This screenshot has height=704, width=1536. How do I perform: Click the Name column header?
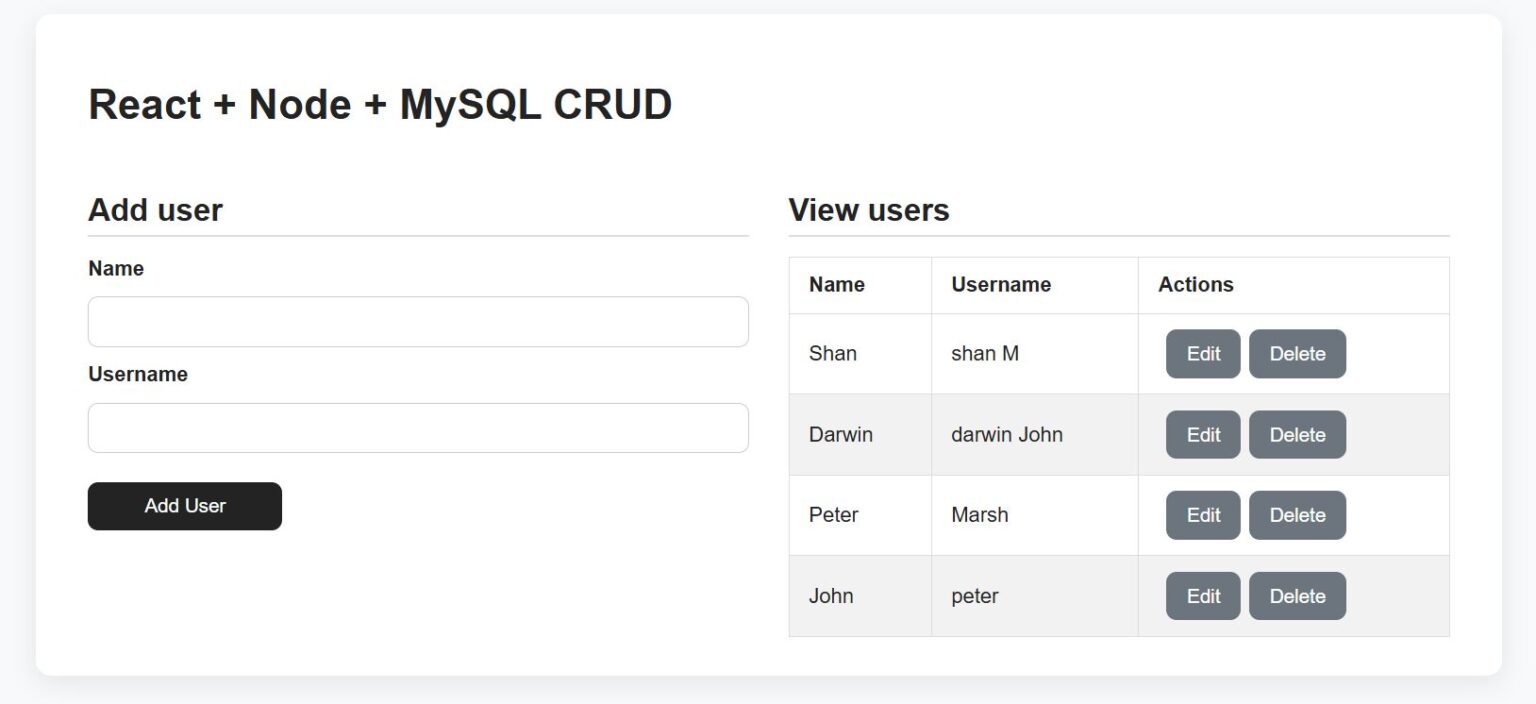(x=837, y=285)
